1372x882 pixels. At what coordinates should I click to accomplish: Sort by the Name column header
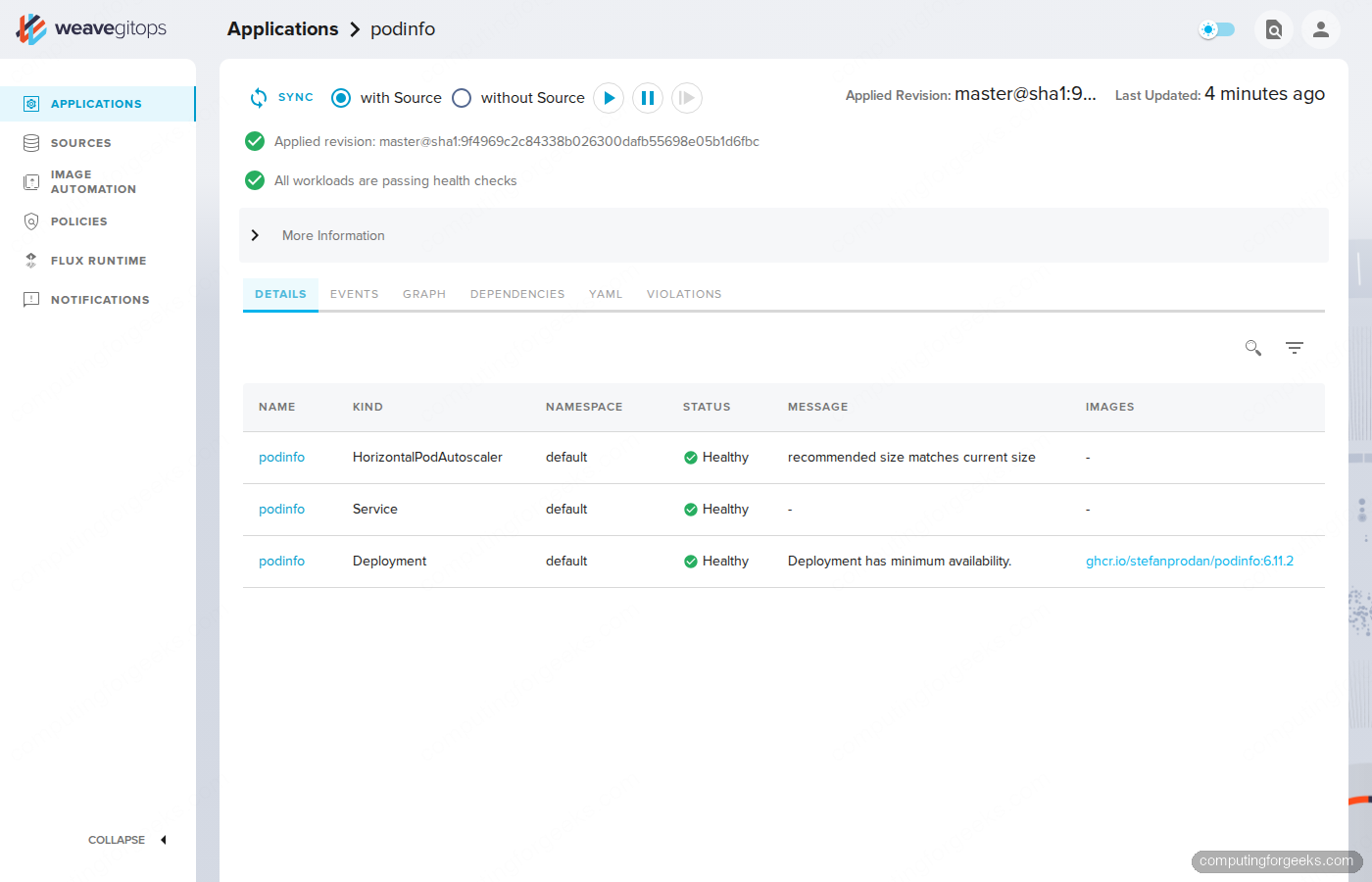[x=277, y=407]
